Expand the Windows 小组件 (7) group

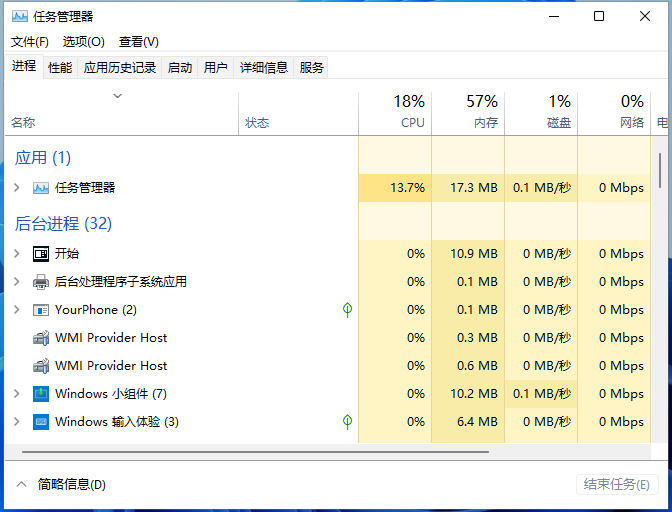(16, 394)
